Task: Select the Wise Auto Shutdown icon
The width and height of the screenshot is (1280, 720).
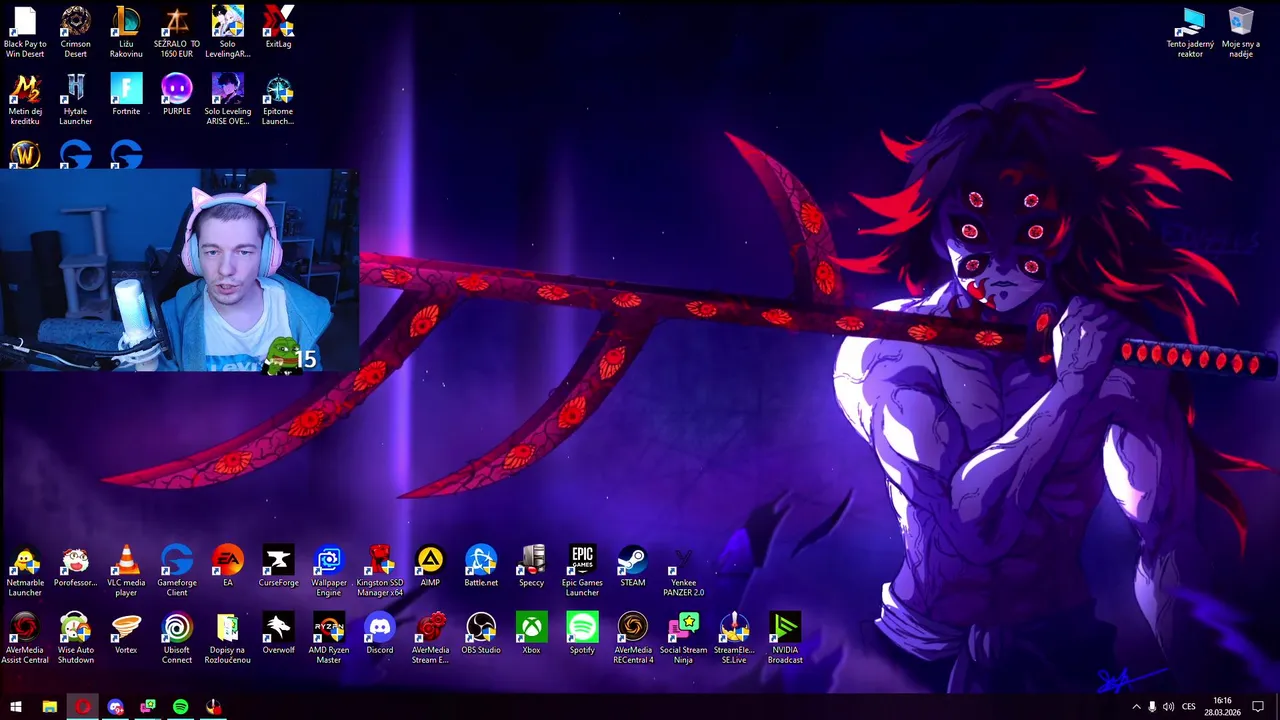Action: click(75, 638)
